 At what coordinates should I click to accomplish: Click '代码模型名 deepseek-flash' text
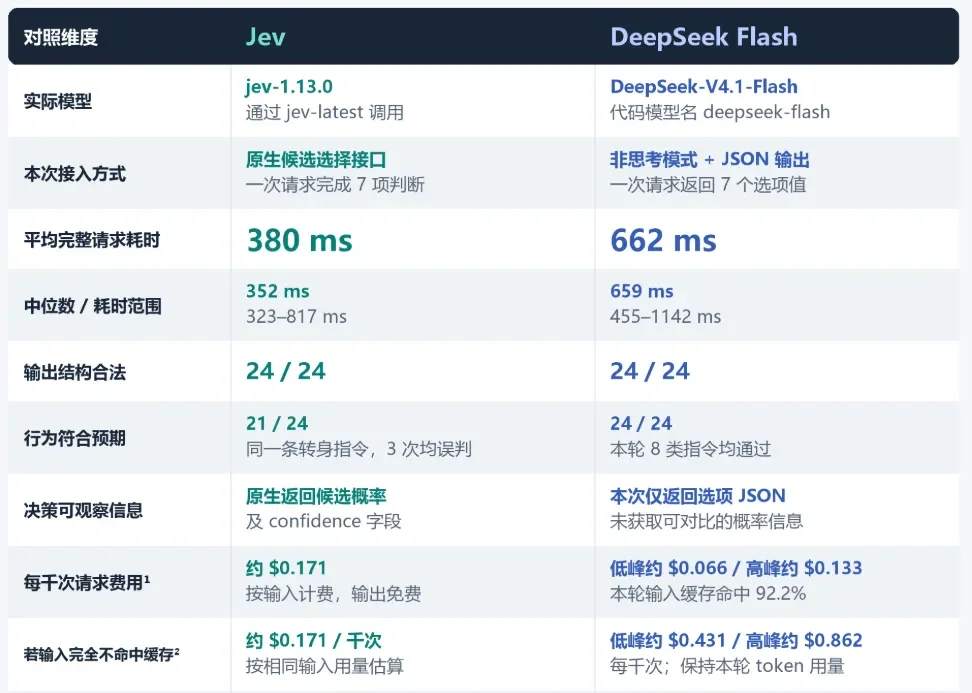720,112
